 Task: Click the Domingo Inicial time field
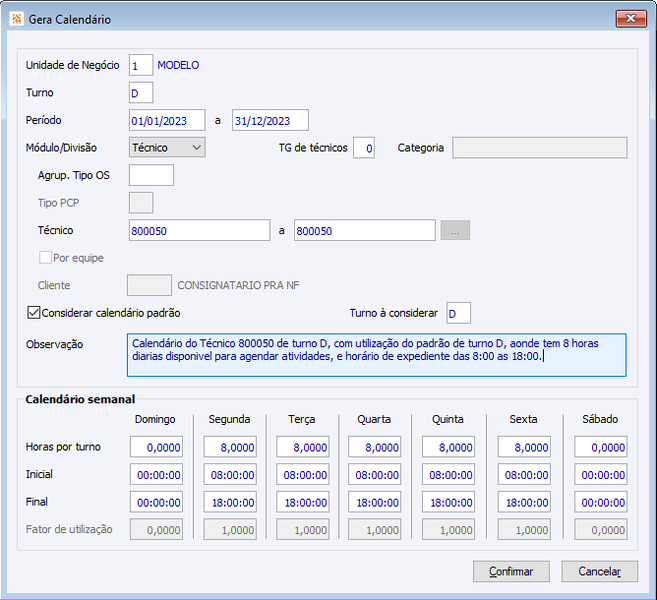click(x=156, y=474)
